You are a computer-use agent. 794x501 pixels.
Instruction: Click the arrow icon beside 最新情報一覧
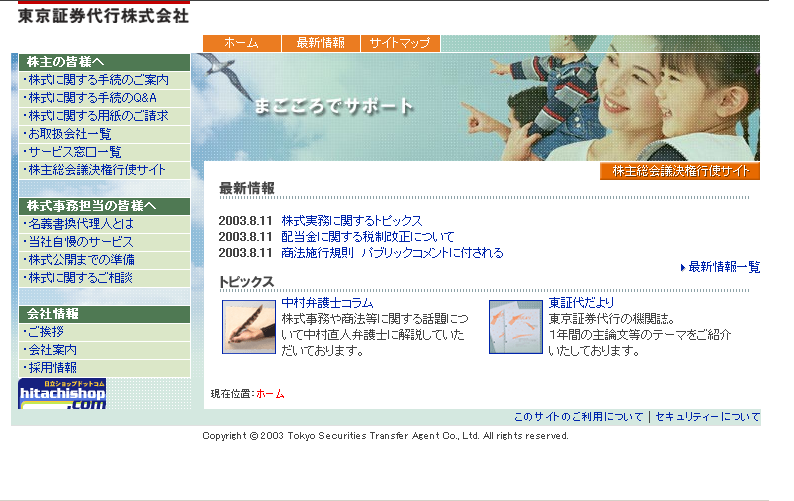tap(683, 267)
